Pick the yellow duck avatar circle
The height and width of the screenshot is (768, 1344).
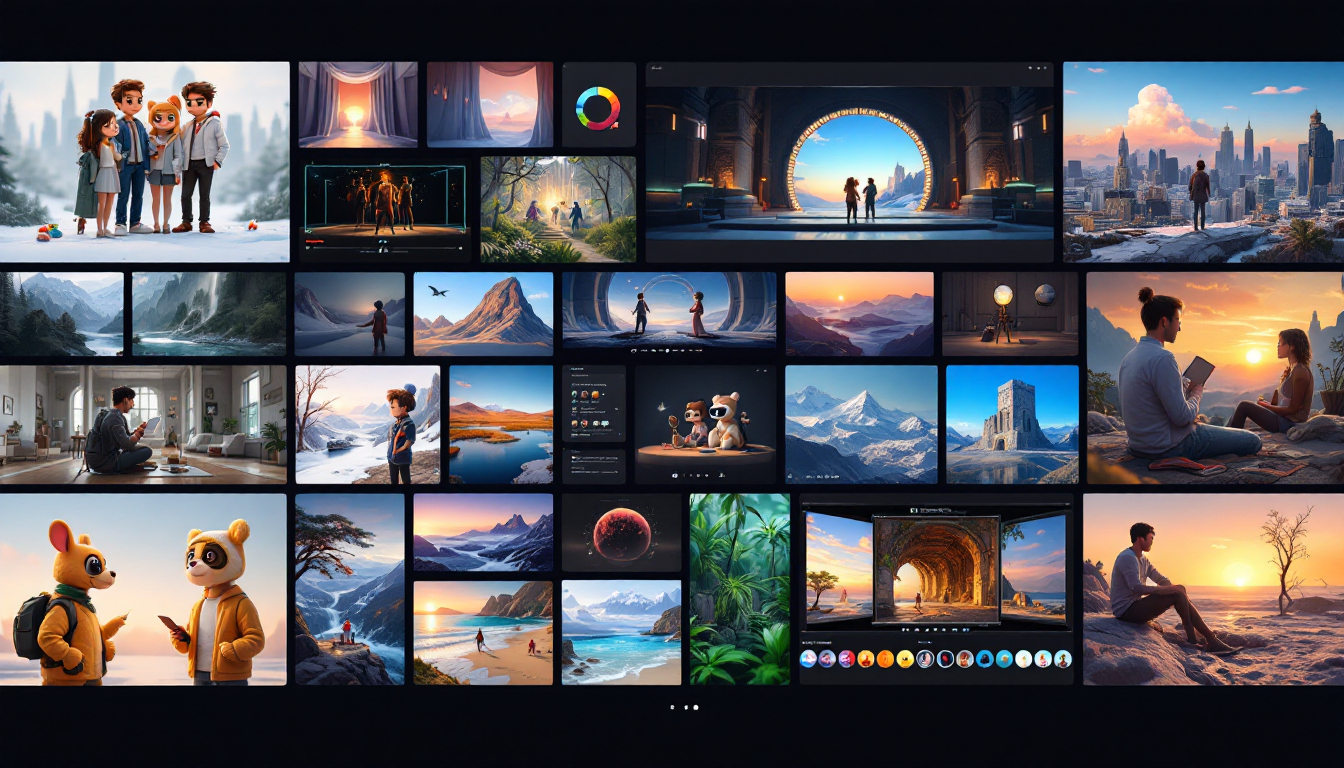(x=905, y=659)
